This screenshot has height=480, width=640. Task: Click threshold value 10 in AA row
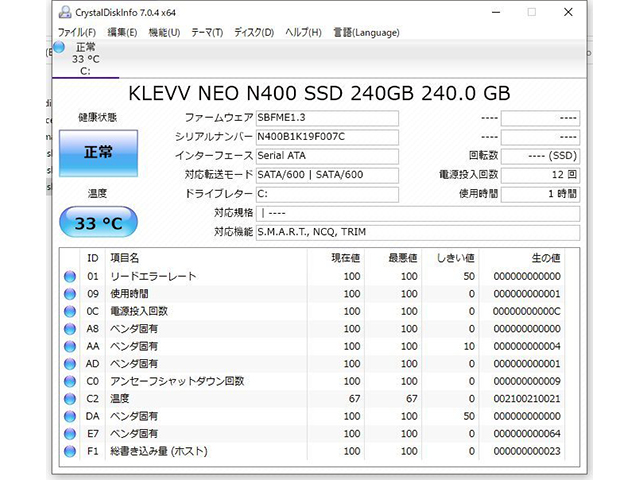[469, 346]
